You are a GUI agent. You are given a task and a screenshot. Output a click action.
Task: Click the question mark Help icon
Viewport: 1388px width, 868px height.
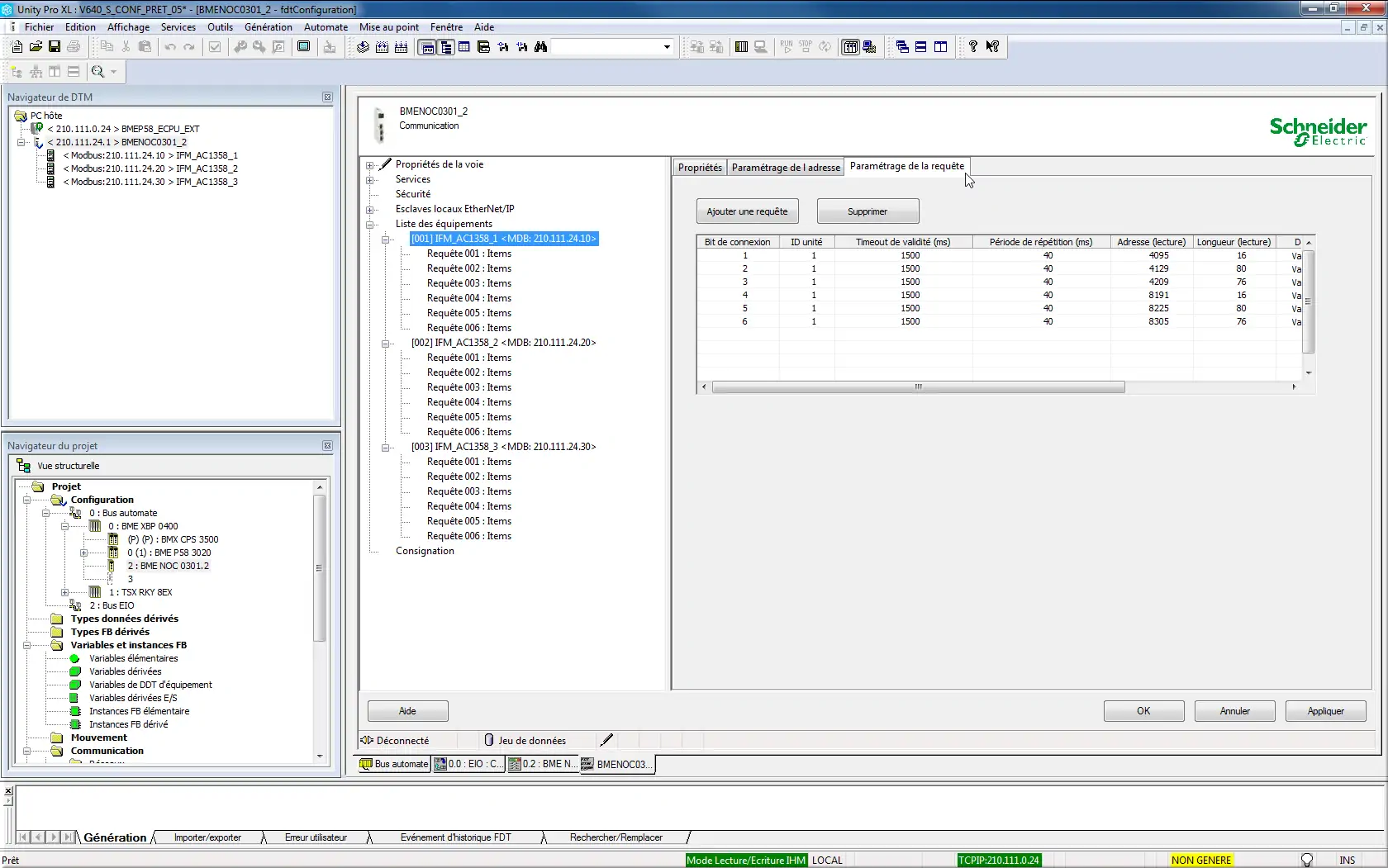(x=973, y=47)
